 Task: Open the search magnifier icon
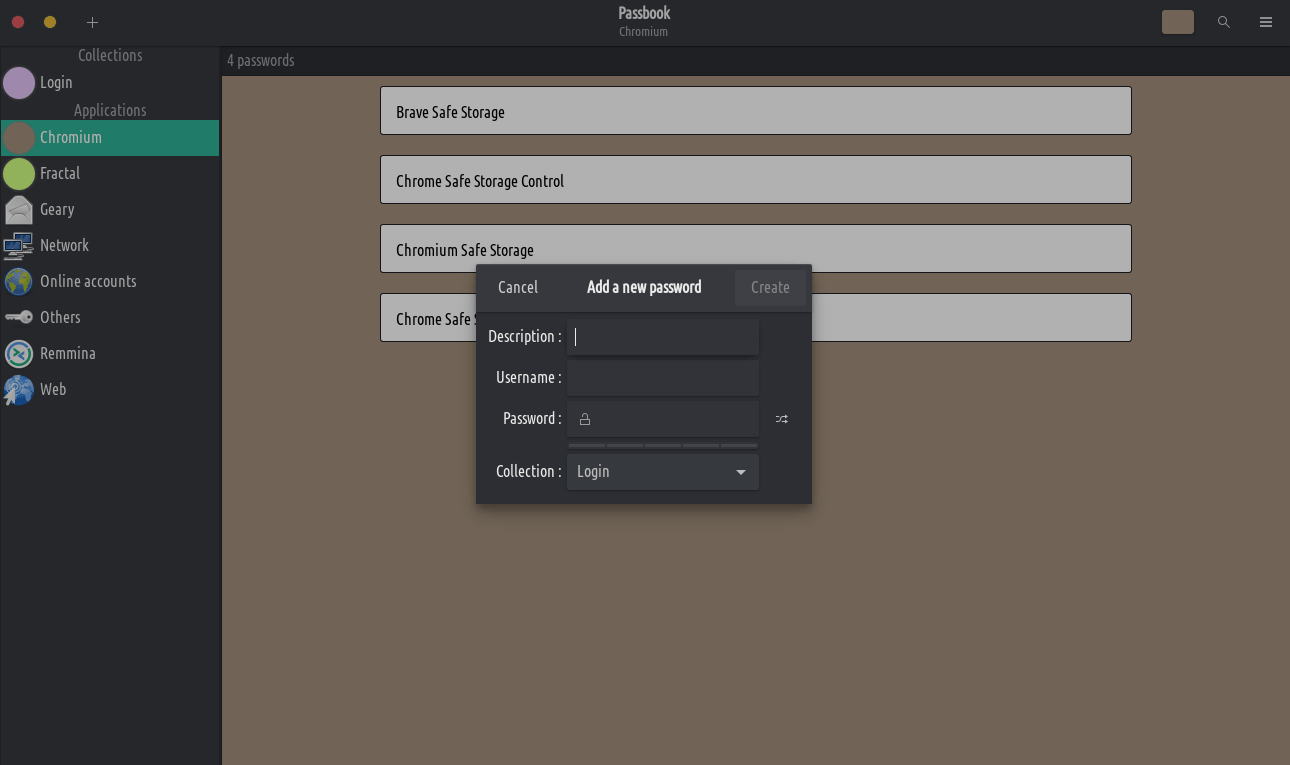click(1223, 22)
